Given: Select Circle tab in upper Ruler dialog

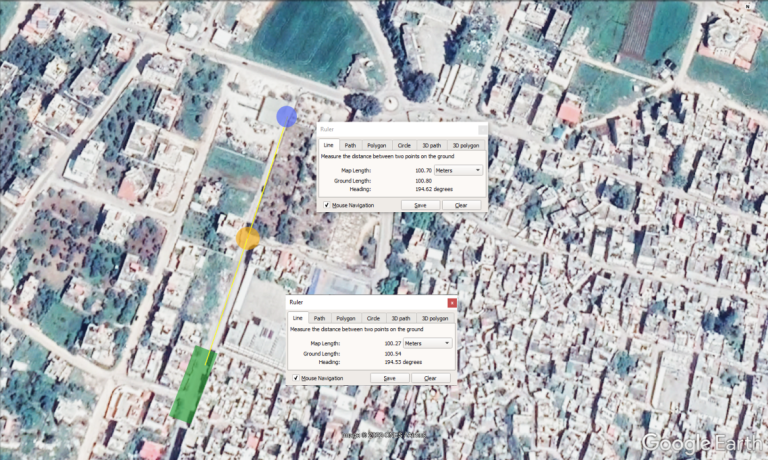Looking at the screenshot, I should (x=404, y=145).
